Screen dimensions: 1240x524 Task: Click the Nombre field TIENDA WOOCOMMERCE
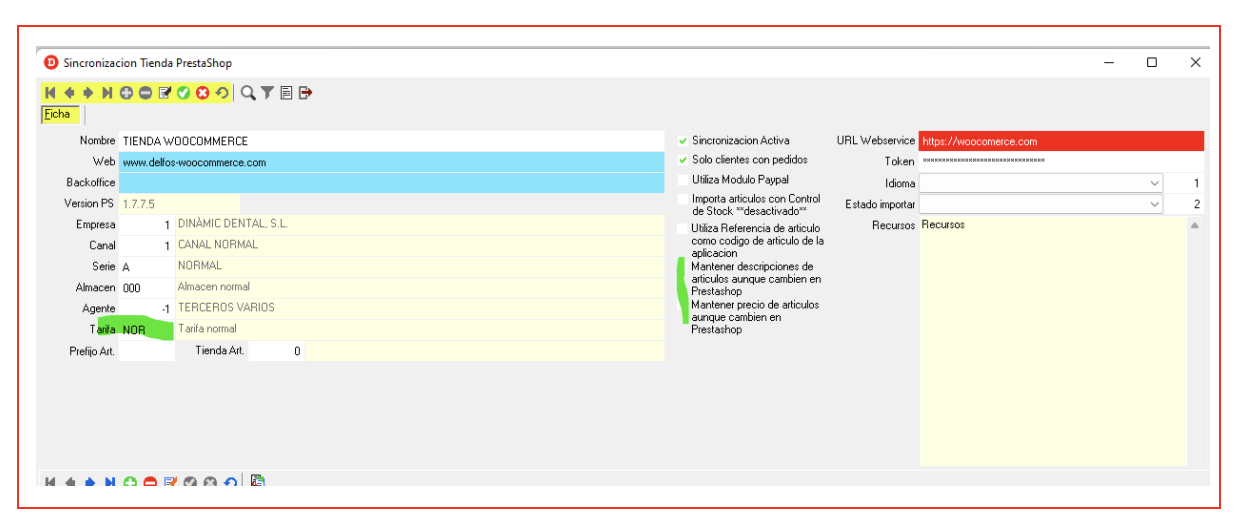(391, 141)
